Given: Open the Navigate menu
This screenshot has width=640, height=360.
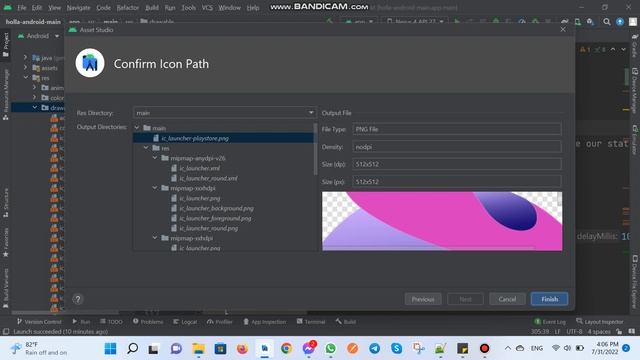Looking at the screenshot, I should [78, 7].
